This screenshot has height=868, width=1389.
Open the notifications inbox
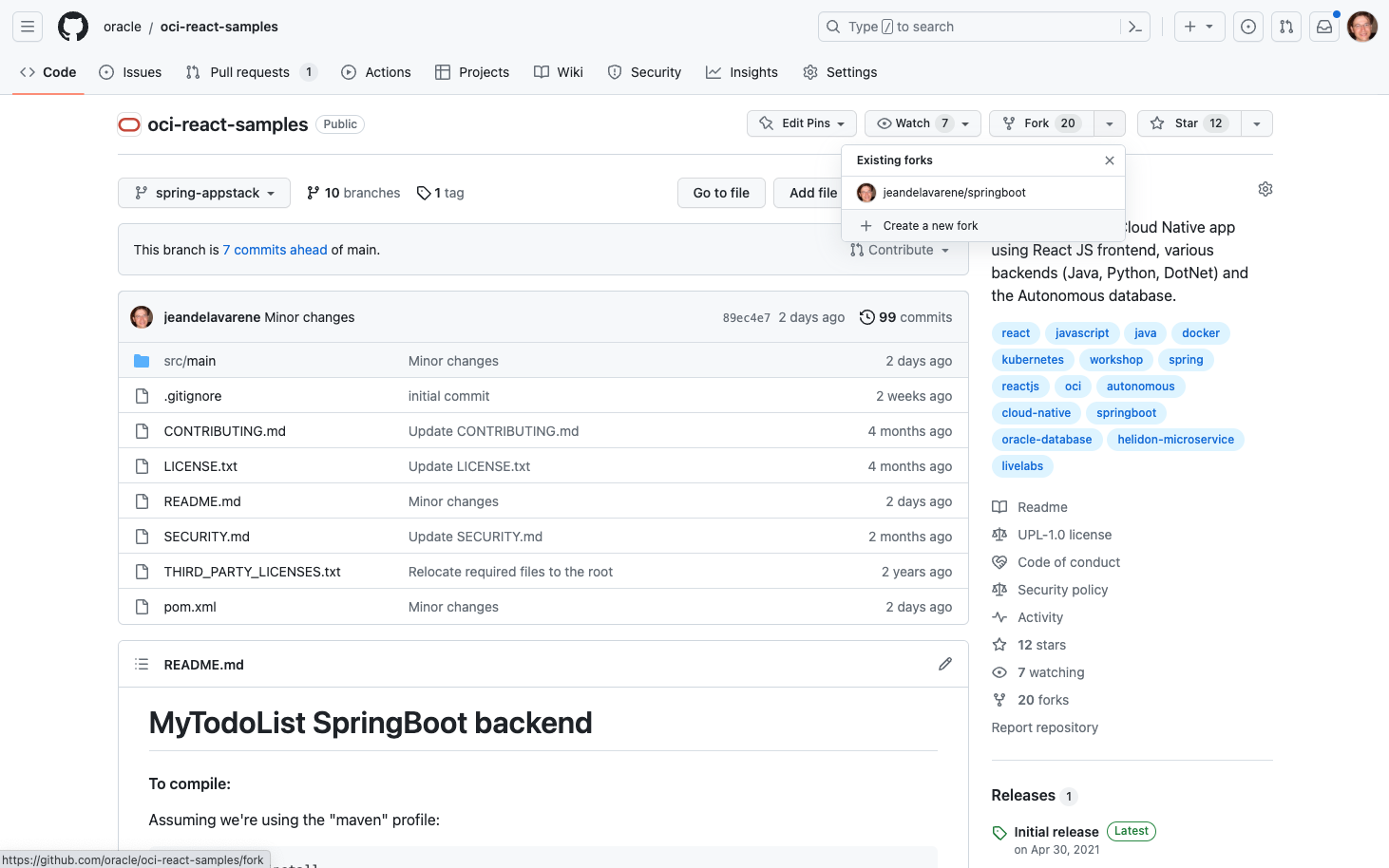[1324, 27]
